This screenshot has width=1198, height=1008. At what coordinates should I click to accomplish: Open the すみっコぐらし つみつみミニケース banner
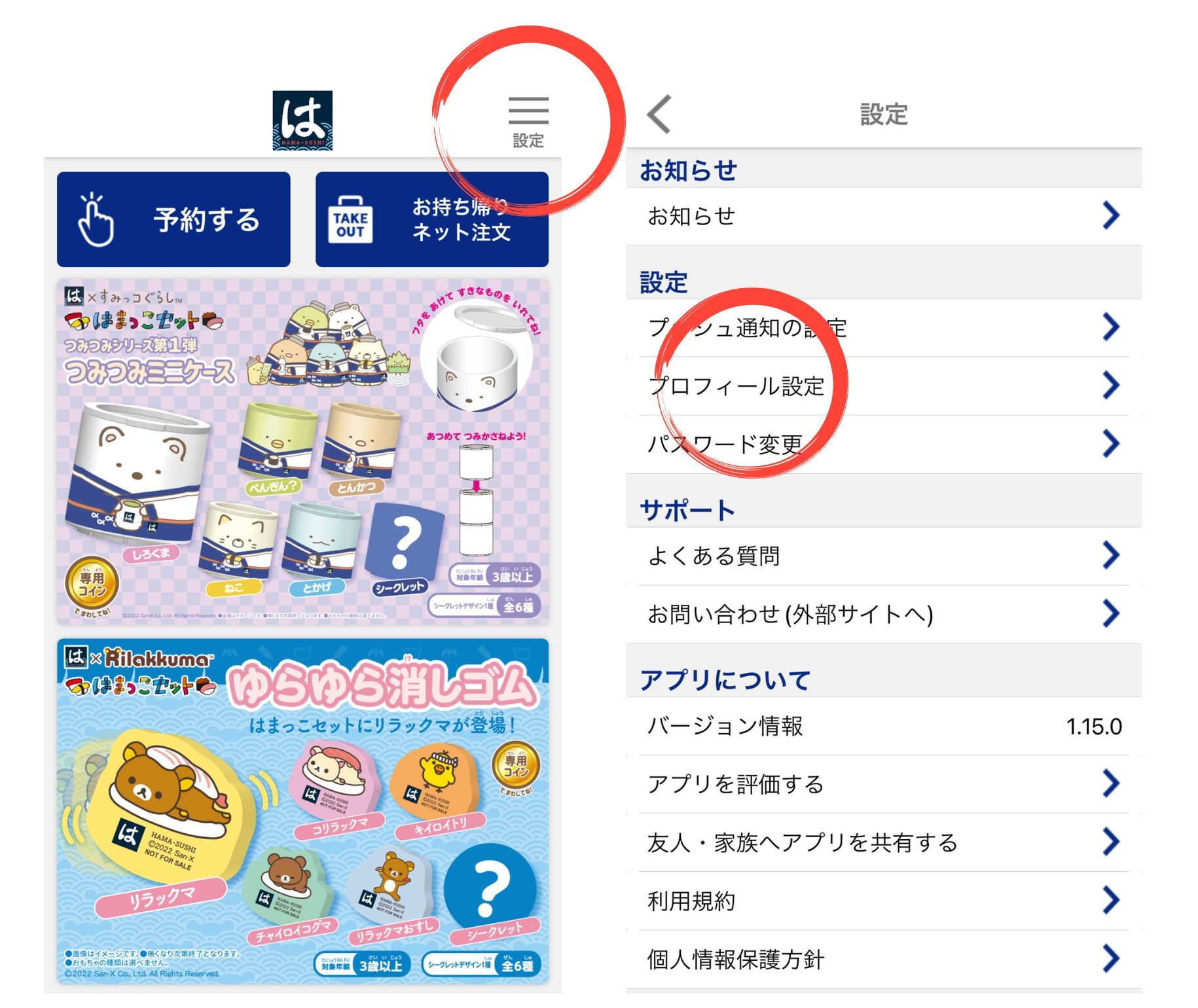(302, 452)
